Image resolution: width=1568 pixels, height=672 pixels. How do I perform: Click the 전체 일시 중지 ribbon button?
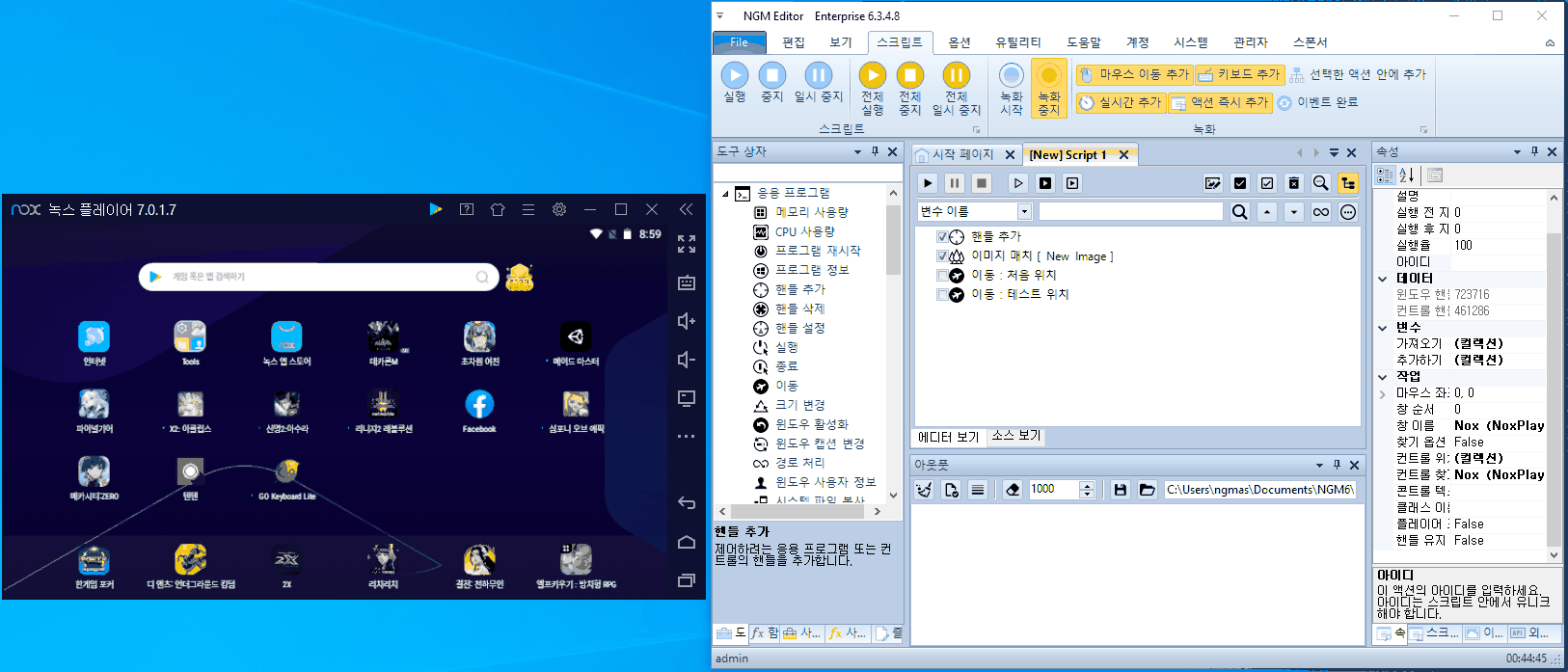click(957, 90)
